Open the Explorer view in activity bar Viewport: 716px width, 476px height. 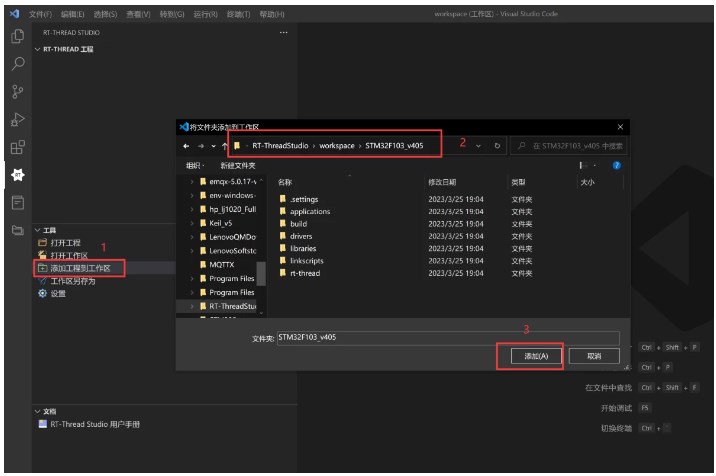point(17,36)
